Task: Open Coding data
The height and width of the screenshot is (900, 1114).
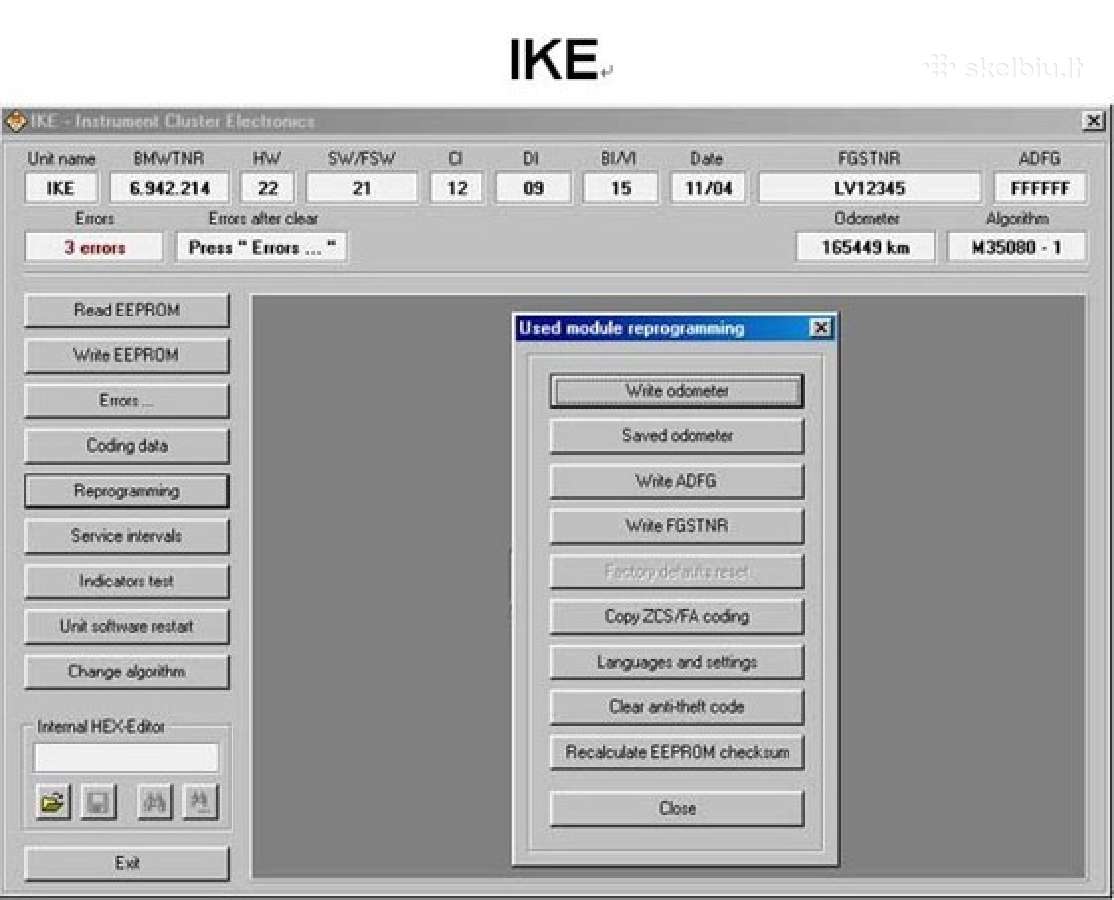Action: click(126, 445)
